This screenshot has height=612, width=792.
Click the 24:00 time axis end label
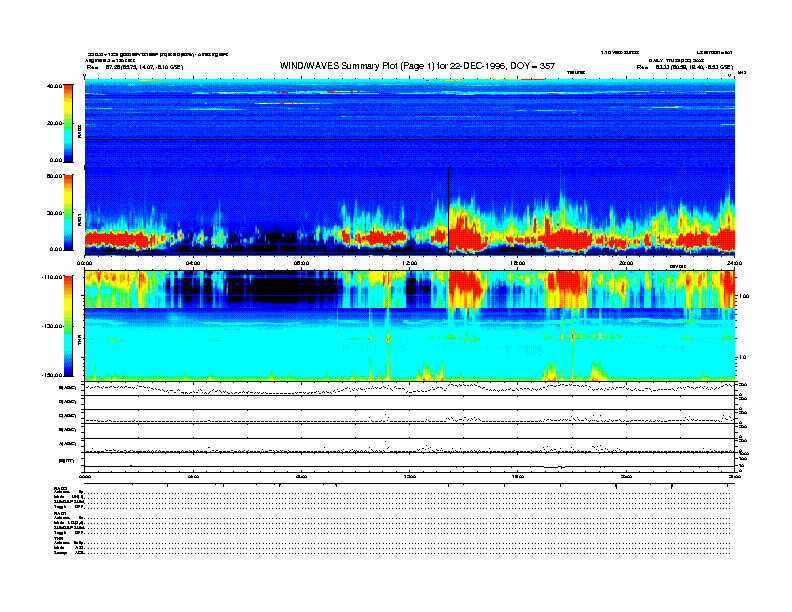click(733, 263)
